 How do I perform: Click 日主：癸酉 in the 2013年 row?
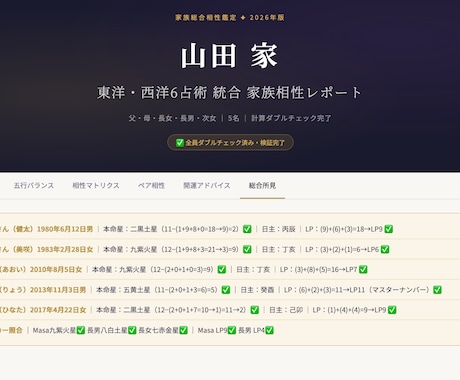pos(257,290)
